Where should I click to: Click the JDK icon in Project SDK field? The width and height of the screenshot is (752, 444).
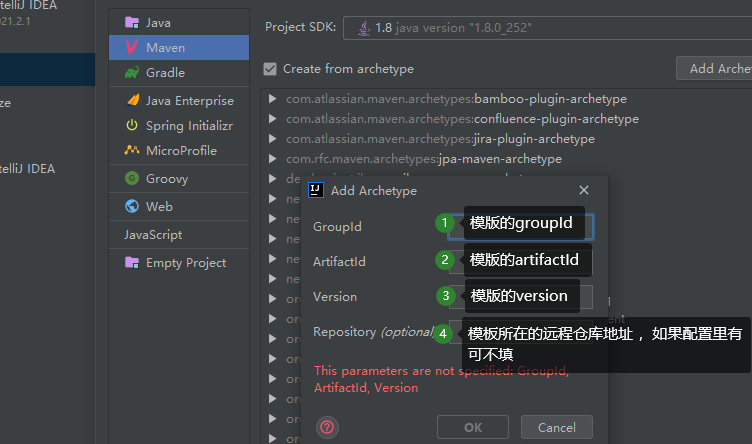click(x=364, y=28)
